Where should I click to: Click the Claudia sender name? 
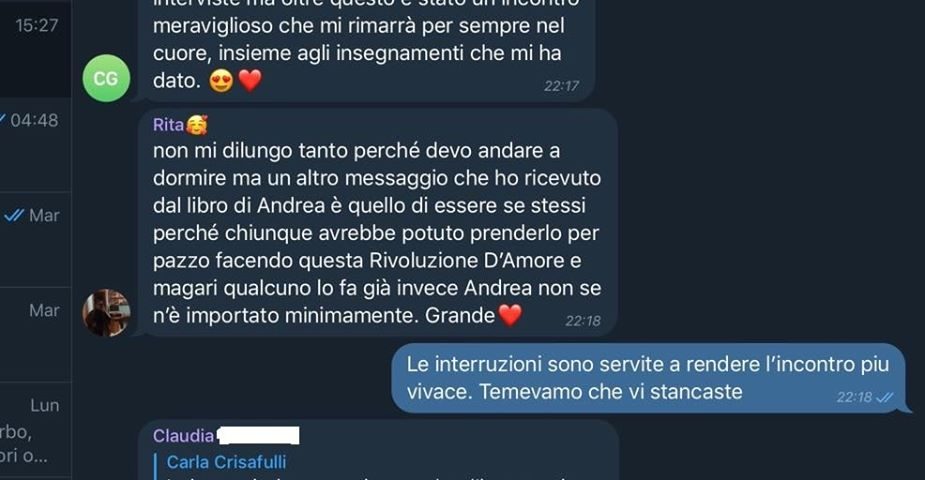click(x=183, y=436)
